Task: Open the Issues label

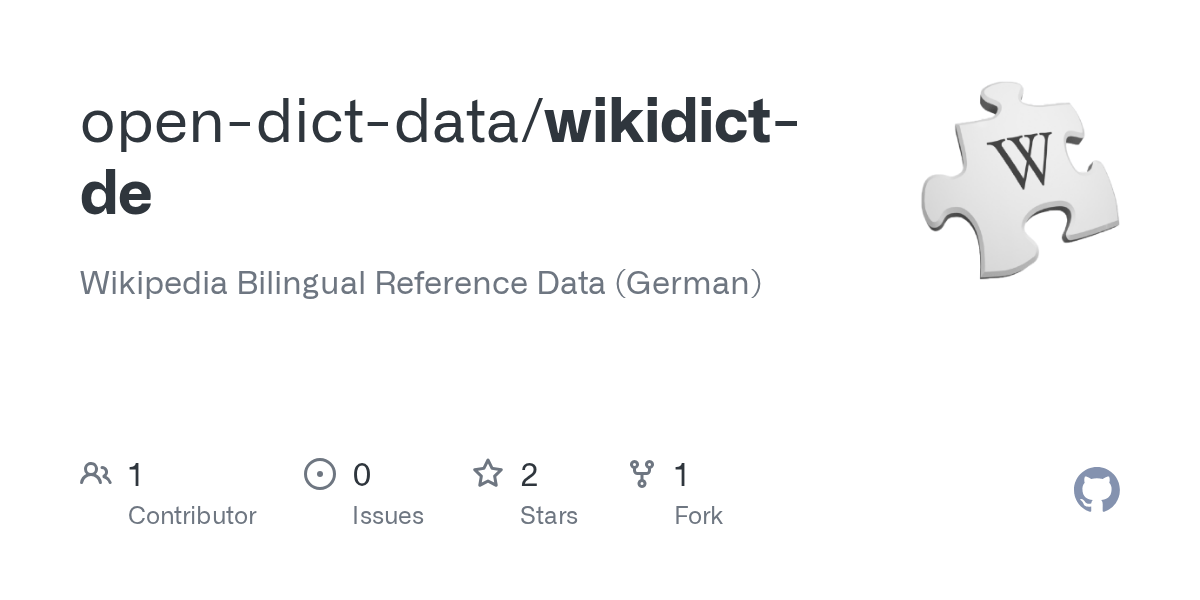Action: click(x=388, y=516)
